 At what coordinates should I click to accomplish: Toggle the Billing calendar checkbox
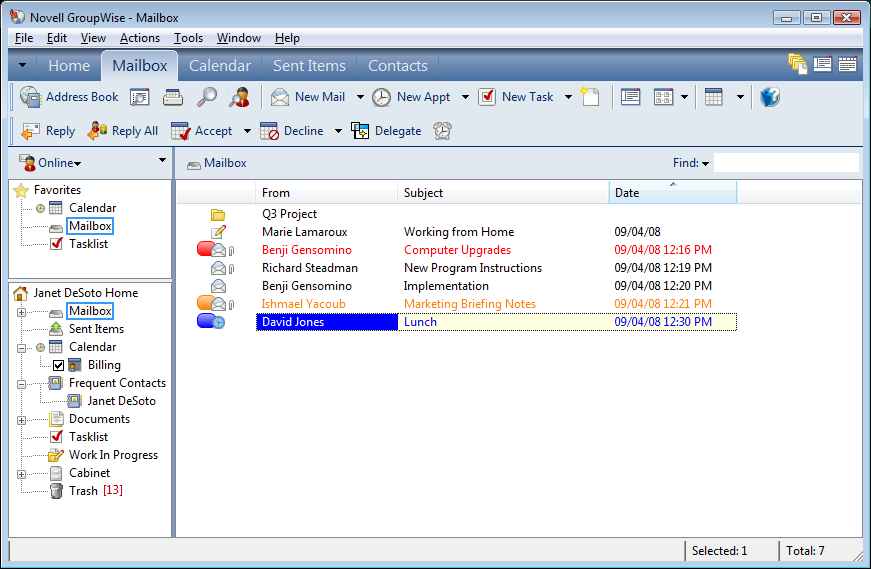[58, 365]
